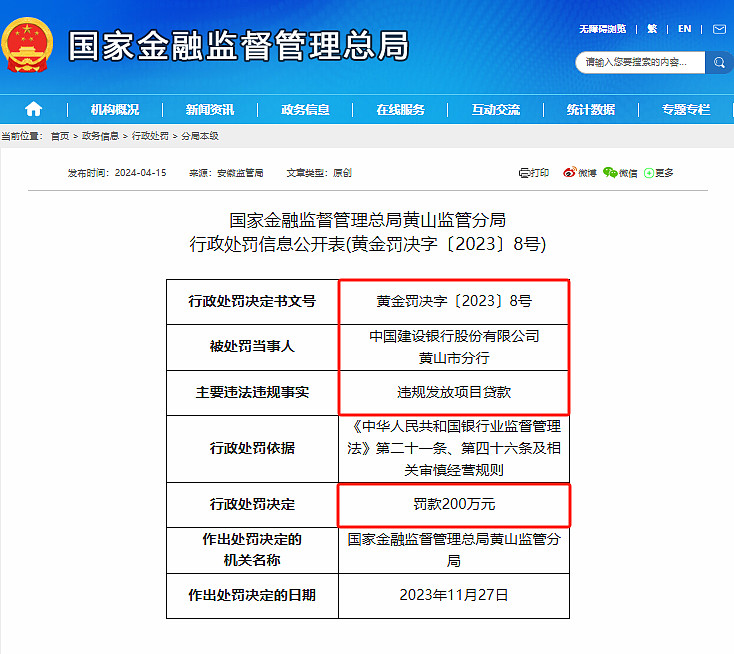Go to 分局本级 in breadcrumb
734x654 pixels.
200,136
